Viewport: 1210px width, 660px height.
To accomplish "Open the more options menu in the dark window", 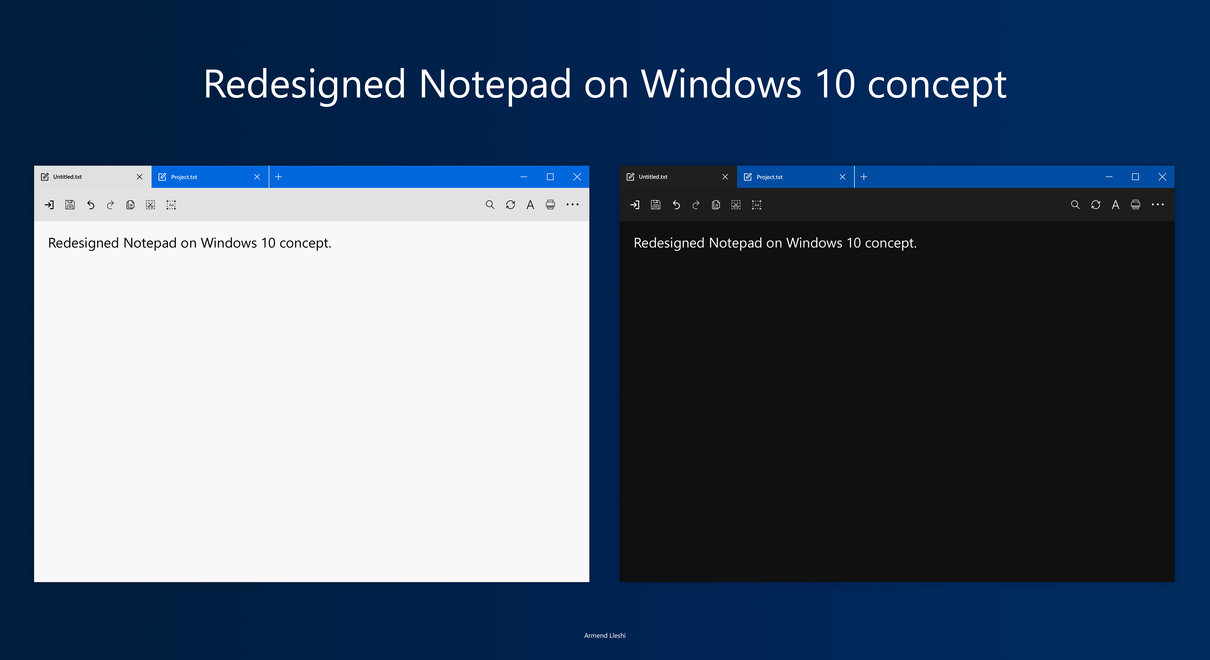I will pyautogui.click(x=1157, y=204).
